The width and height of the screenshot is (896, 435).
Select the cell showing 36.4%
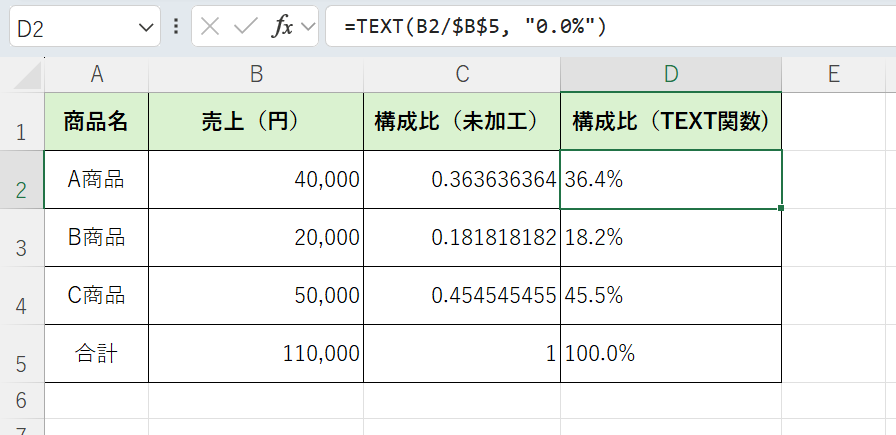click(671, 180)
